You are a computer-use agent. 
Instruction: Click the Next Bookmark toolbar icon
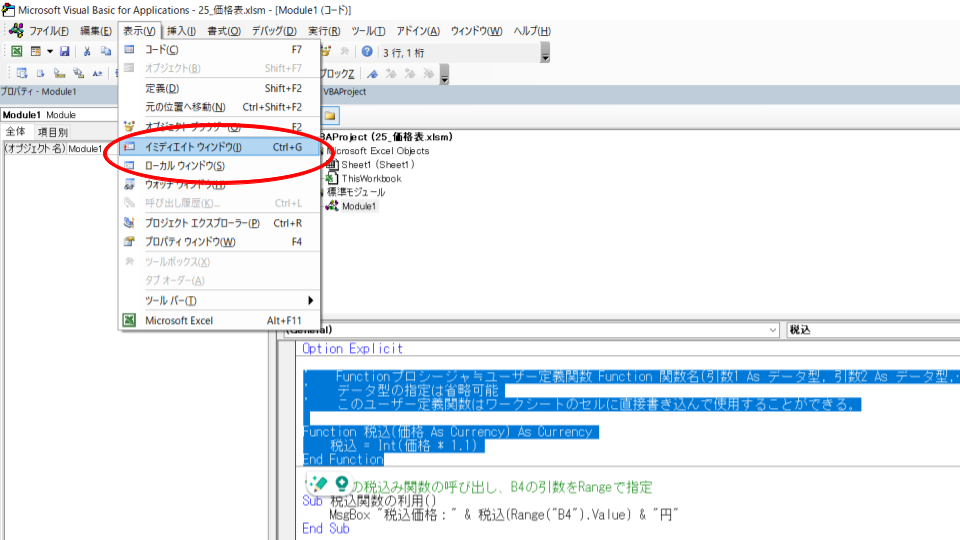coord(391,73)
